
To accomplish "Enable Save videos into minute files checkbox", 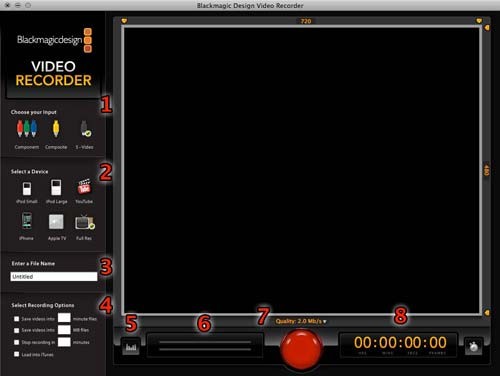I will point(16,319).
